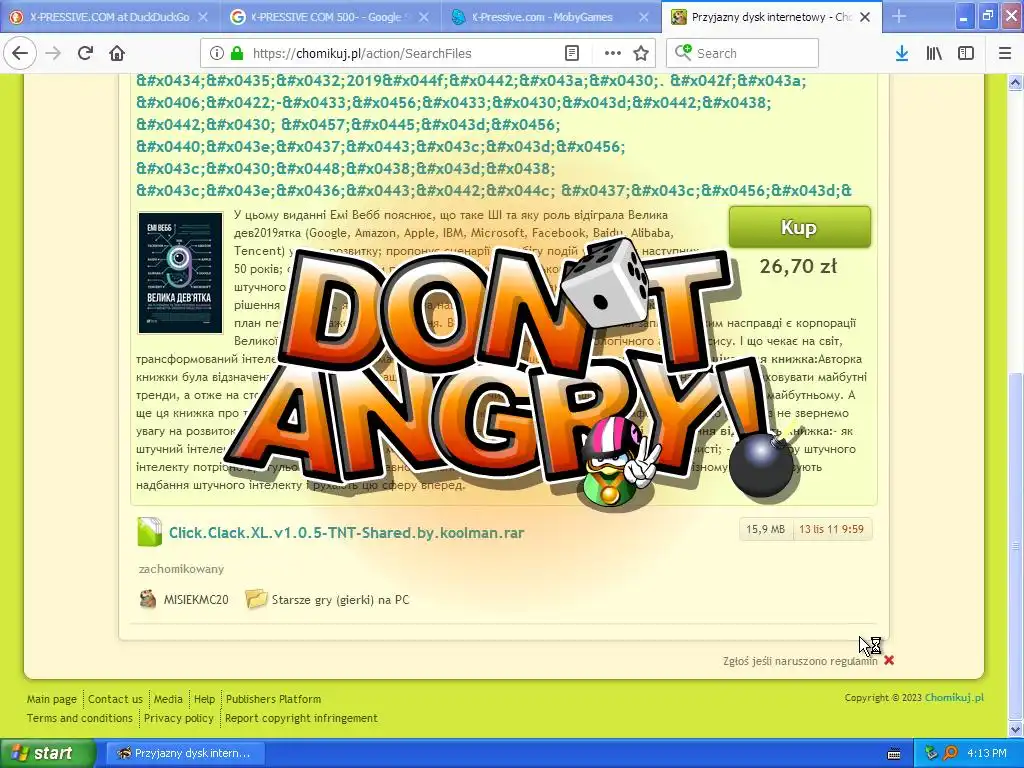Image resolution: width=1024 pixels, height=768 pixels.
Task: Click the 4:13 PM system clock
Action: (x=987, y=753)
